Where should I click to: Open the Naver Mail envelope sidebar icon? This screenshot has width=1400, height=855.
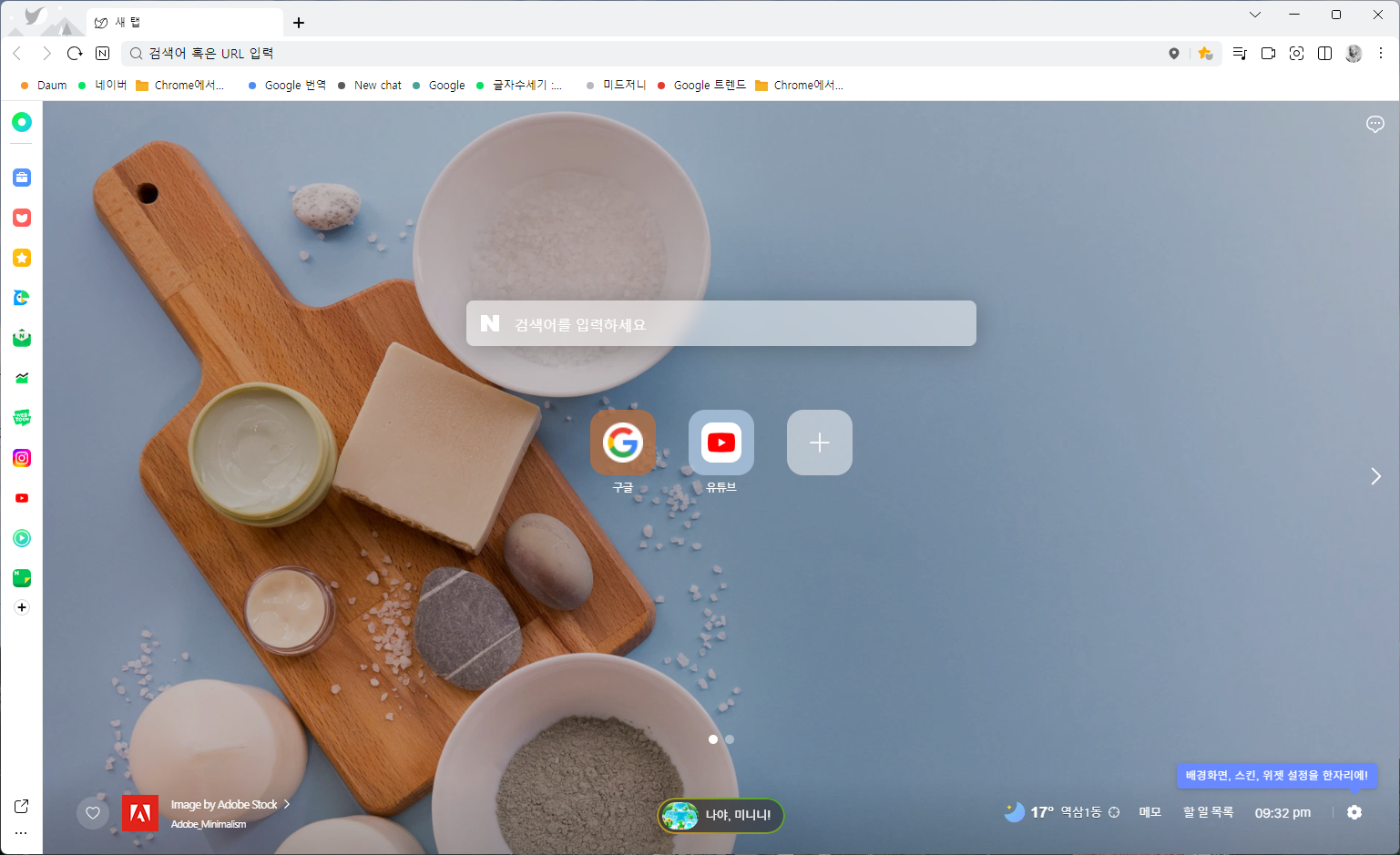22,338
